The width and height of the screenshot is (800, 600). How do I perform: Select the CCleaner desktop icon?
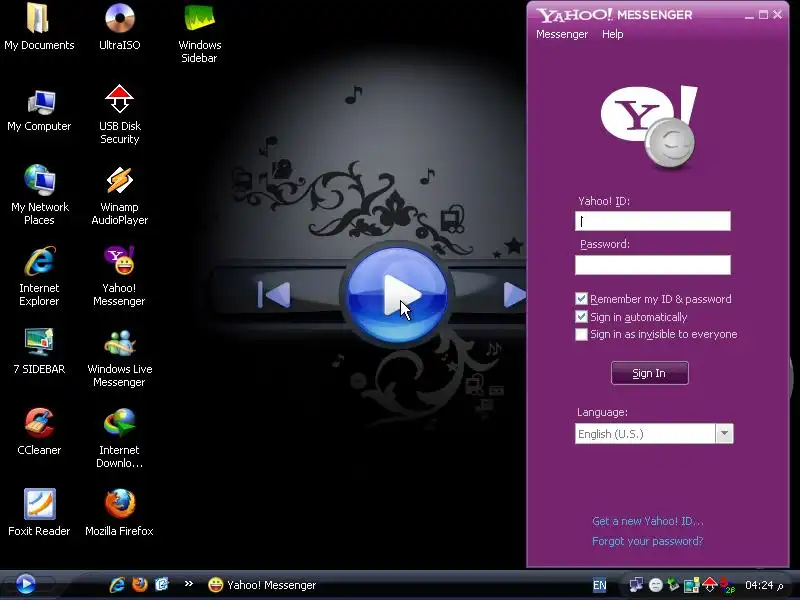[39, 432]
